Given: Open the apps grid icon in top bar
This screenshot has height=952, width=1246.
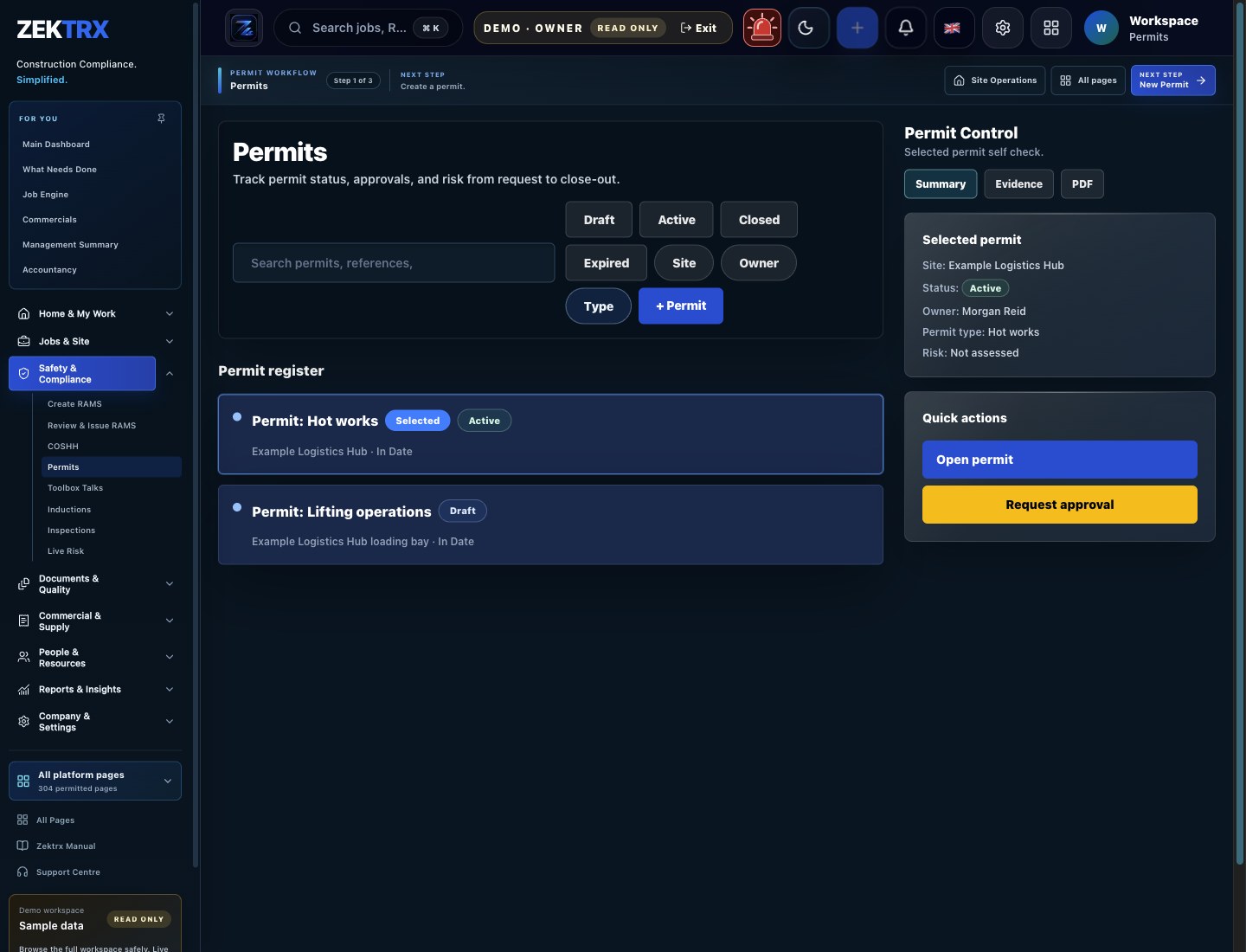Looking at the screenshot, I should [x=1051, y=28].
